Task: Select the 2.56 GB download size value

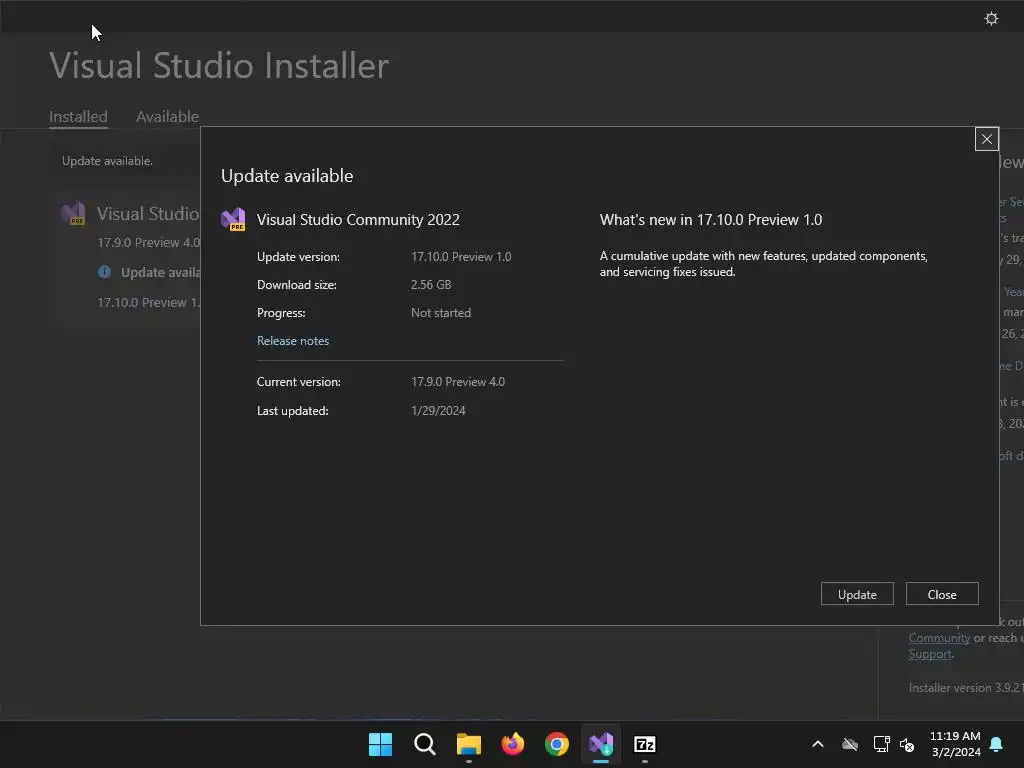Action: 431,285
